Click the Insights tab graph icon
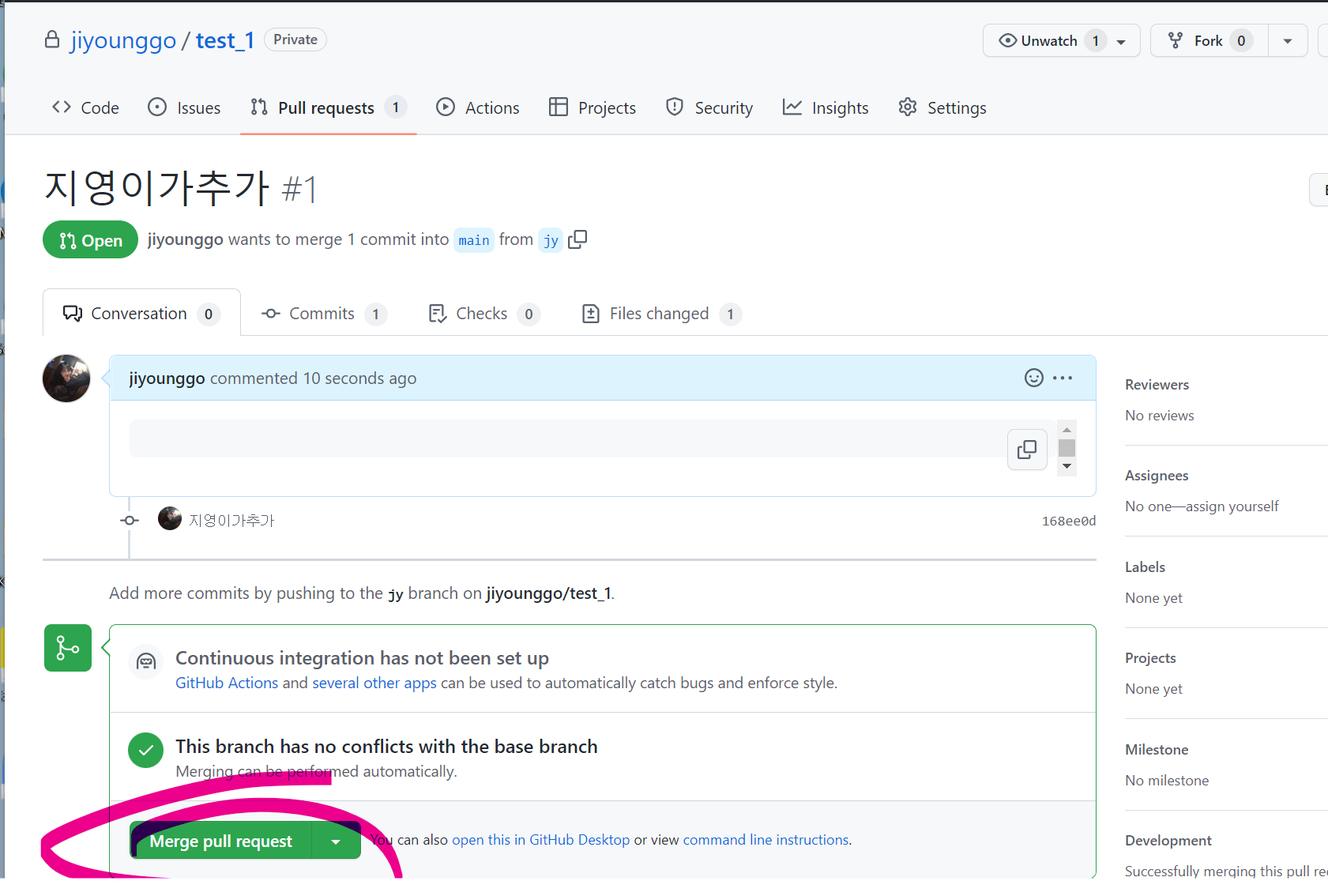Screen dimensions: 1328x896 (792, 107)
